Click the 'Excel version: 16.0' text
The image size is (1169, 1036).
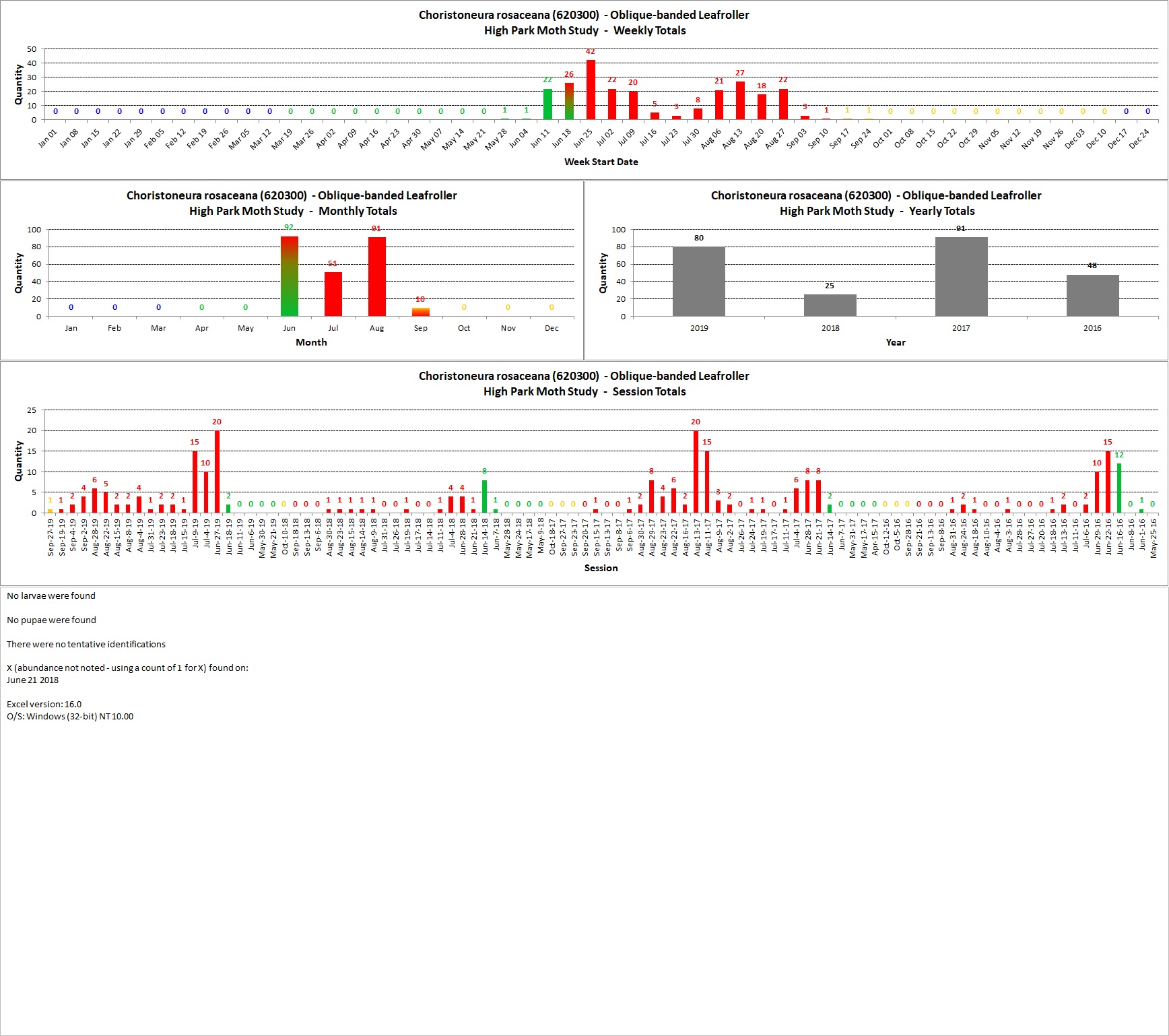tap(44, 705)
